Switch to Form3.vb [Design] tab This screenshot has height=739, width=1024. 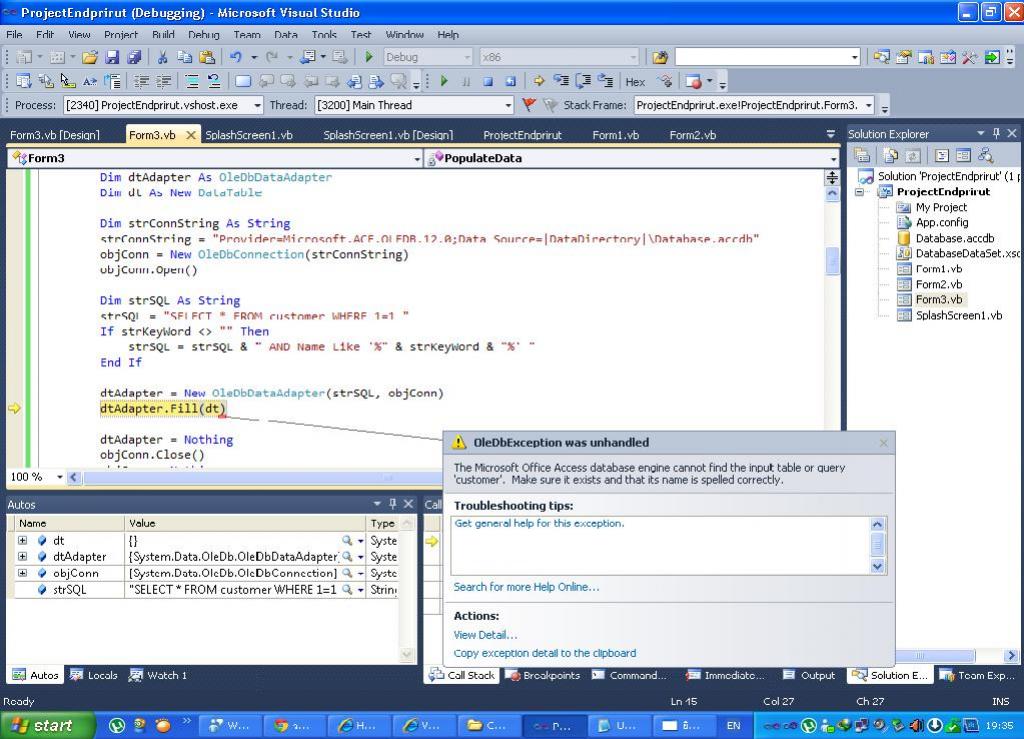(55, 135)
